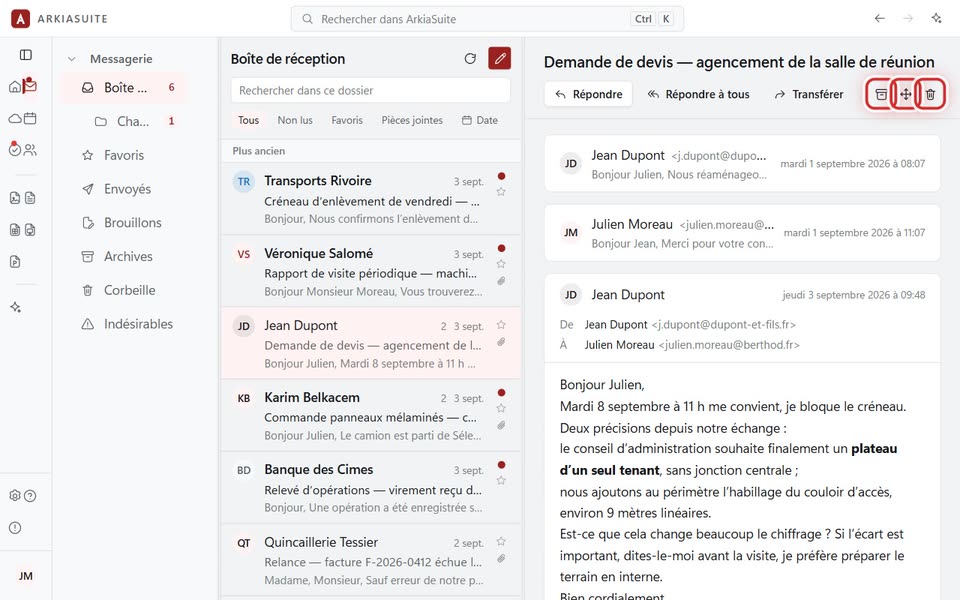The height and width of the screenshot is (600, 960).
Task: Go back with the left arrow
Action: (880, 18)
